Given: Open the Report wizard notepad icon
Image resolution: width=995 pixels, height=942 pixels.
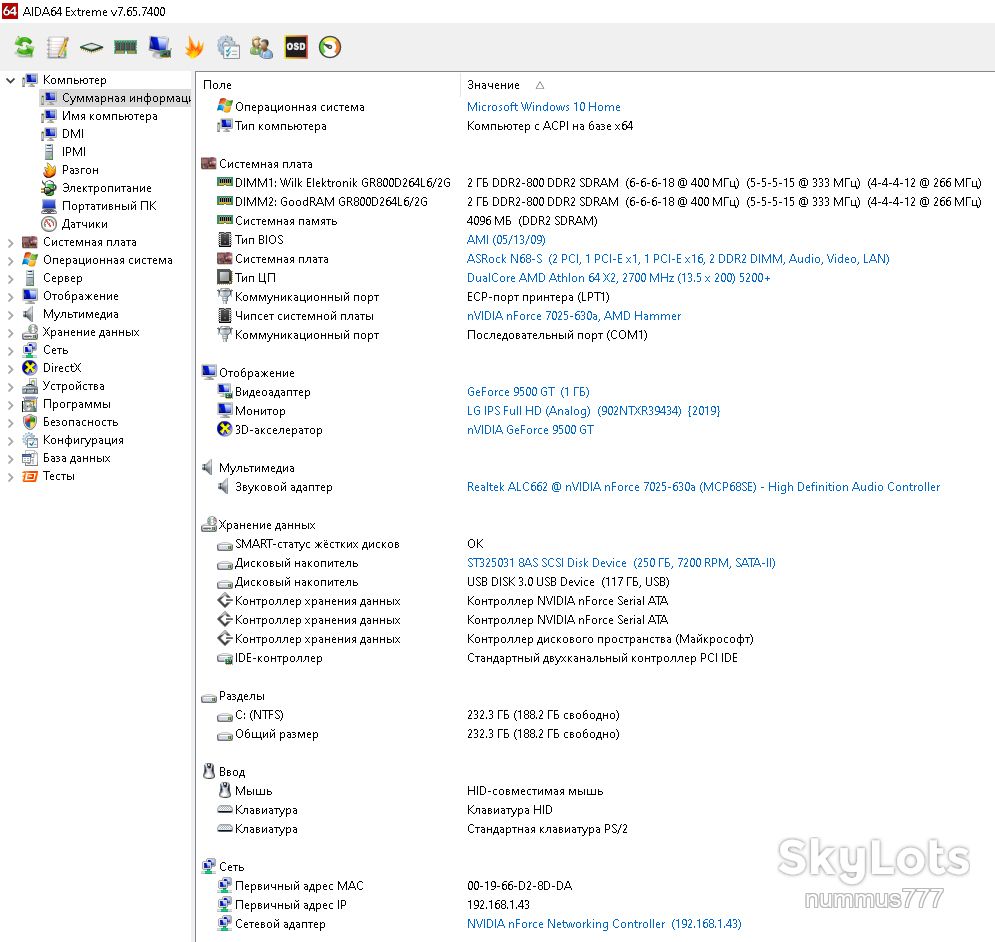Looking at the screenshot, I should pos(58,47).
